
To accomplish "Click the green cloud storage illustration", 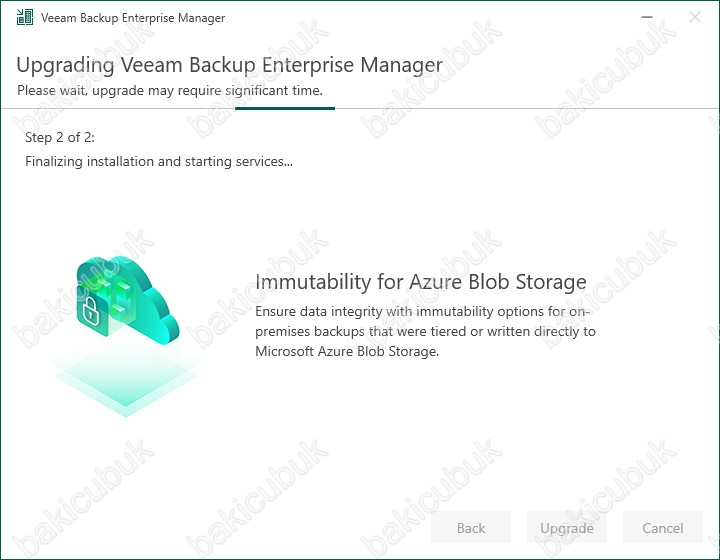I will tap(128, 300).
